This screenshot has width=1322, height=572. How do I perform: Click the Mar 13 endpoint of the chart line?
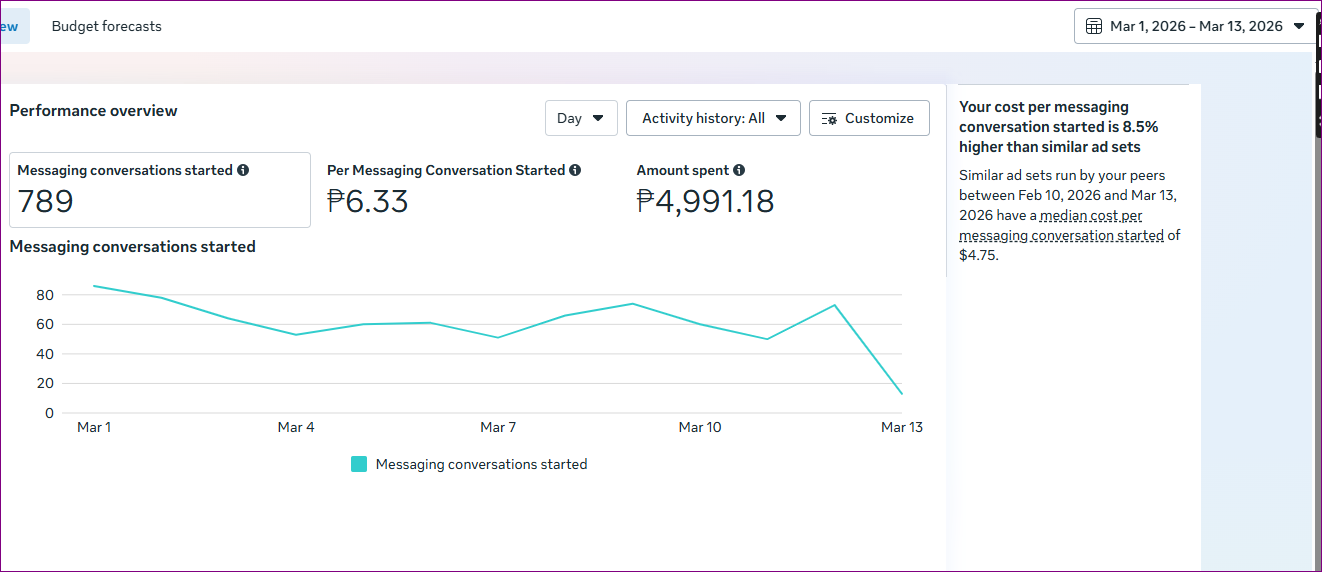coord(901,394)
